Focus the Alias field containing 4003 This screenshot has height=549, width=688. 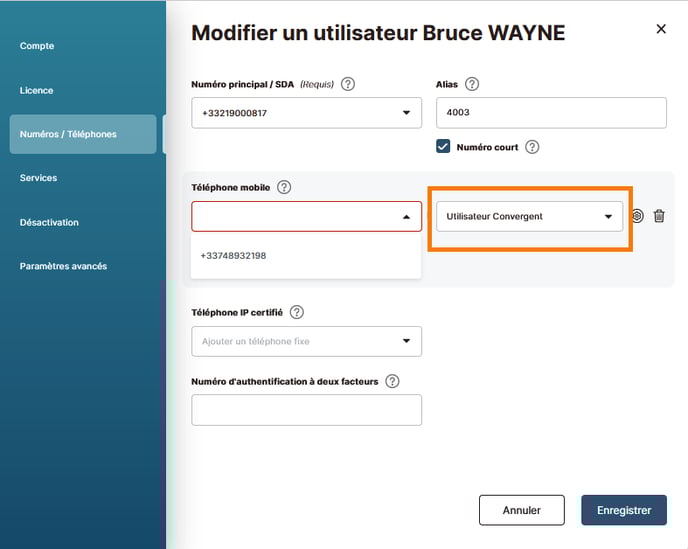(x=551, y=113)
